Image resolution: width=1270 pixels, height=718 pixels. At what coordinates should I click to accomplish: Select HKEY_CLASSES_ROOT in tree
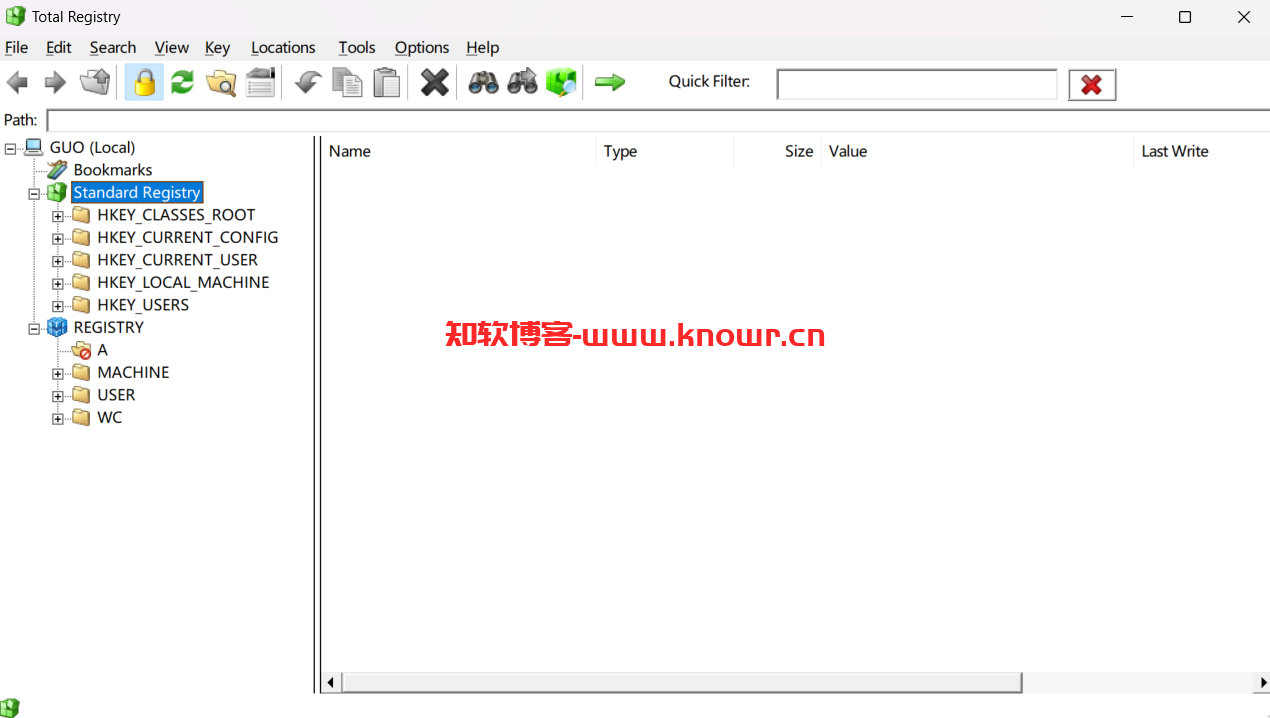pos(176,215)
